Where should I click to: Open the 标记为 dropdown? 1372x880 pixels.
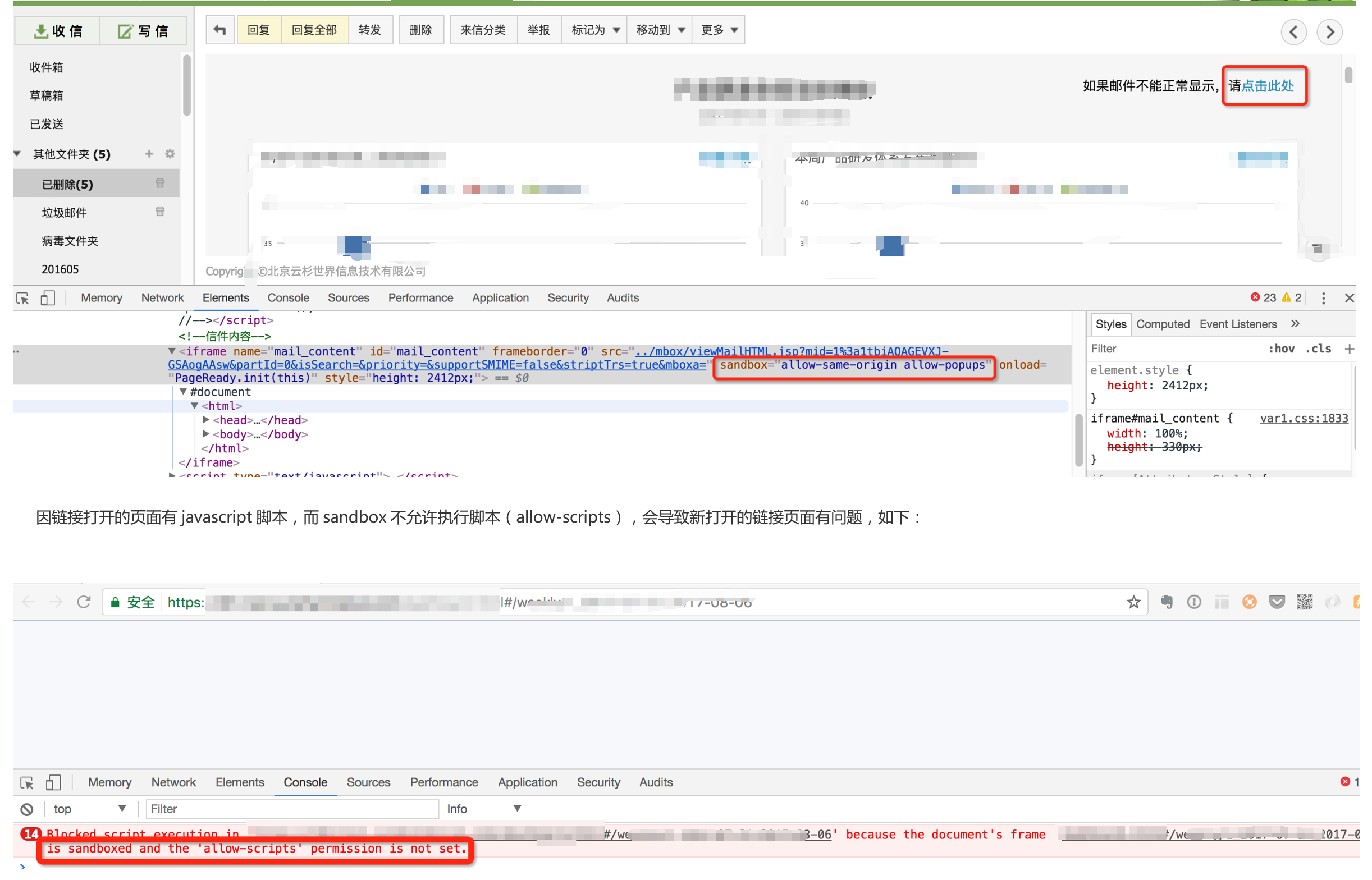click(x=595, y=30)
